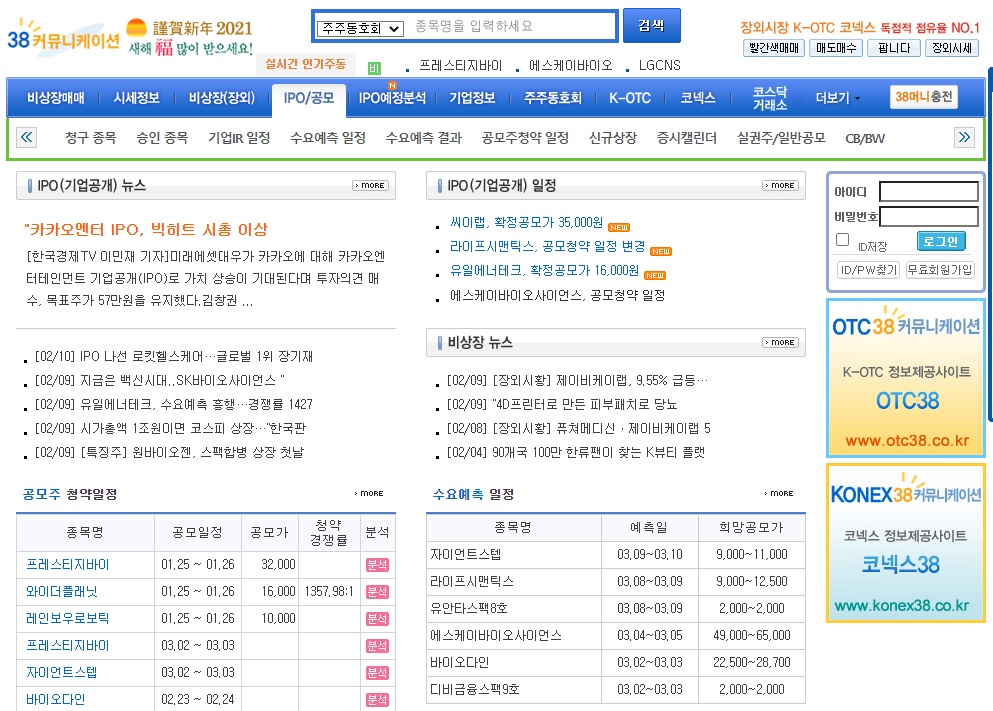Screen dimensions: 993x711
Task: Open MORE for IPO 일정 section
Action: coord(781,186)
